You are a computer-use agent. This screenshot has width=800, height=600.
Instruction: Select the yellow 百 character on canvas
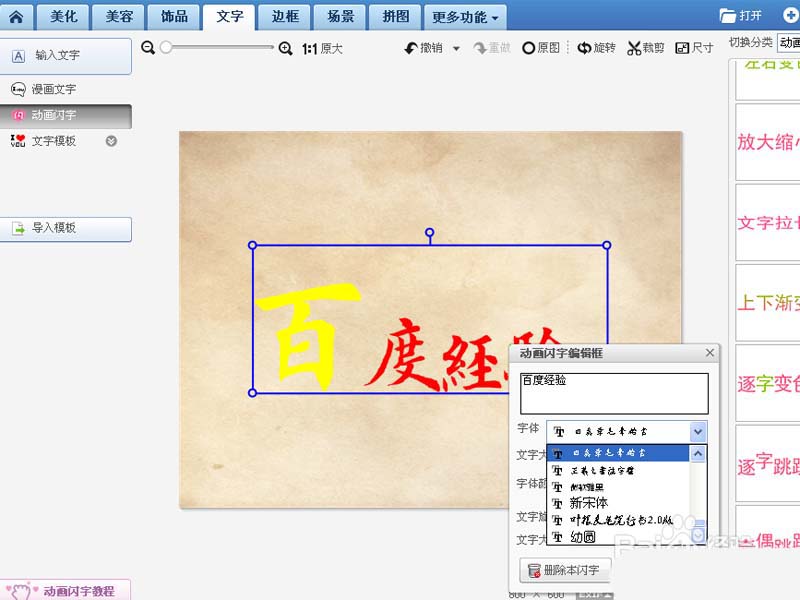(308, 337)
